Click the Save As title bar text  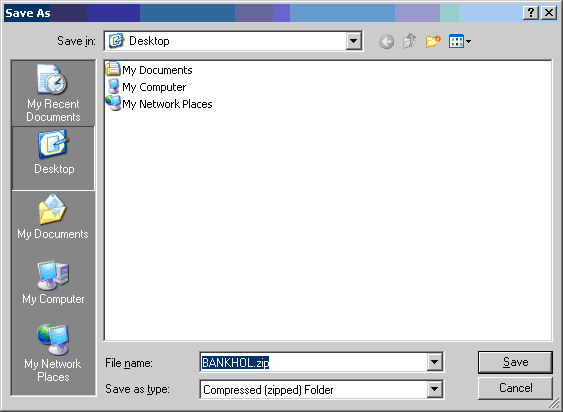(x=28, y=13)
